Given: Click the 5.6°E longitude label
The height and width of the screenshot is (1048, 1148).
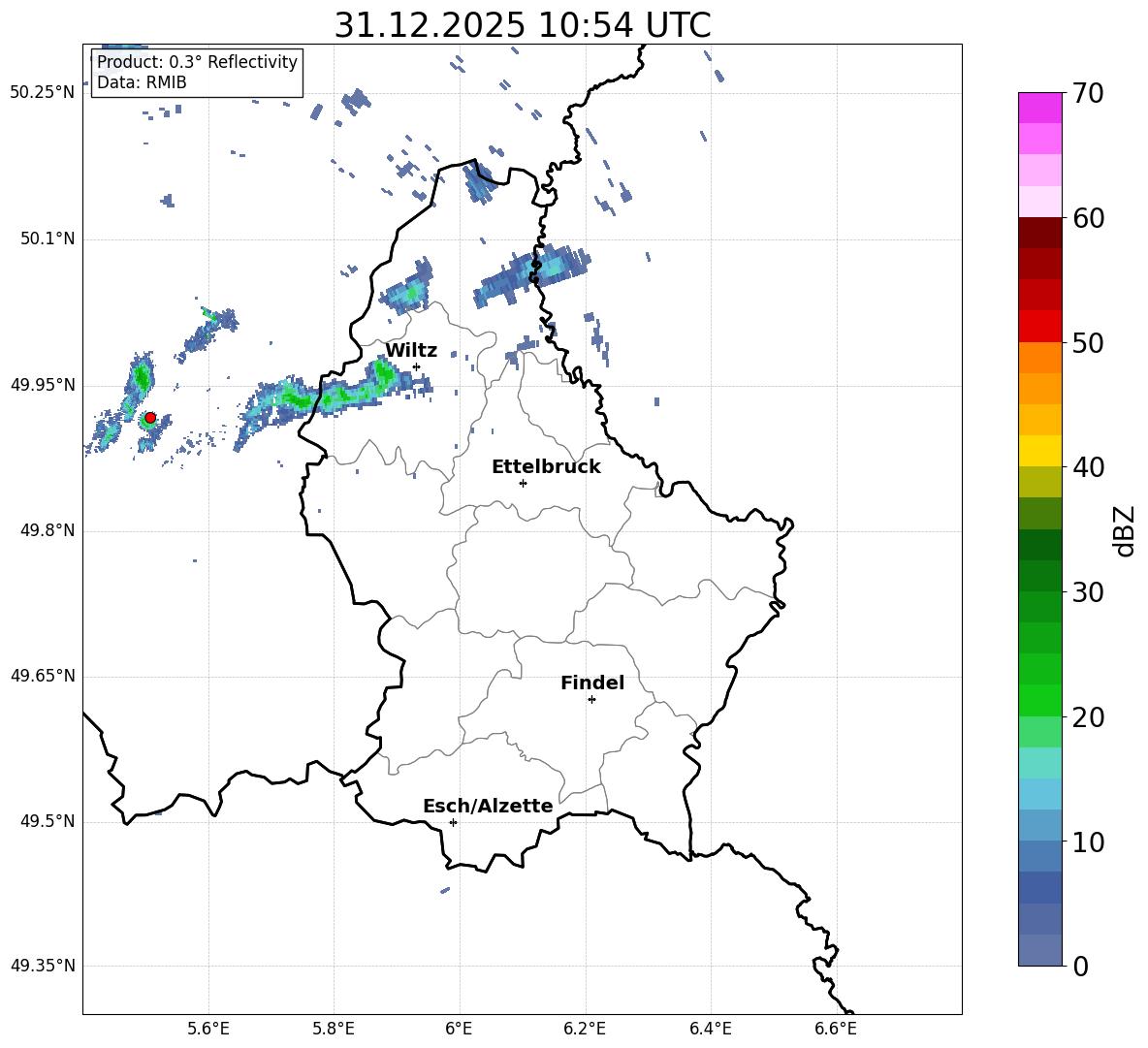Looking at the screenshot, I should coord(208,1029).
